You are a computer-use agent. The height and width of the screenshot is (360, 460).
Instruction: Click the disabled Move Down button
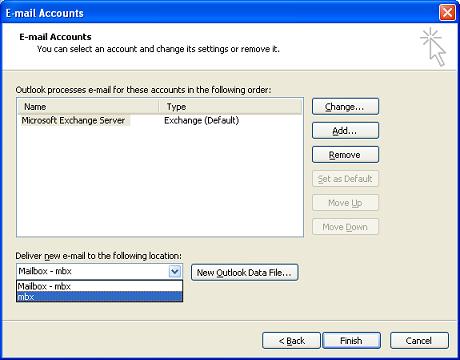tap(345, 227)
